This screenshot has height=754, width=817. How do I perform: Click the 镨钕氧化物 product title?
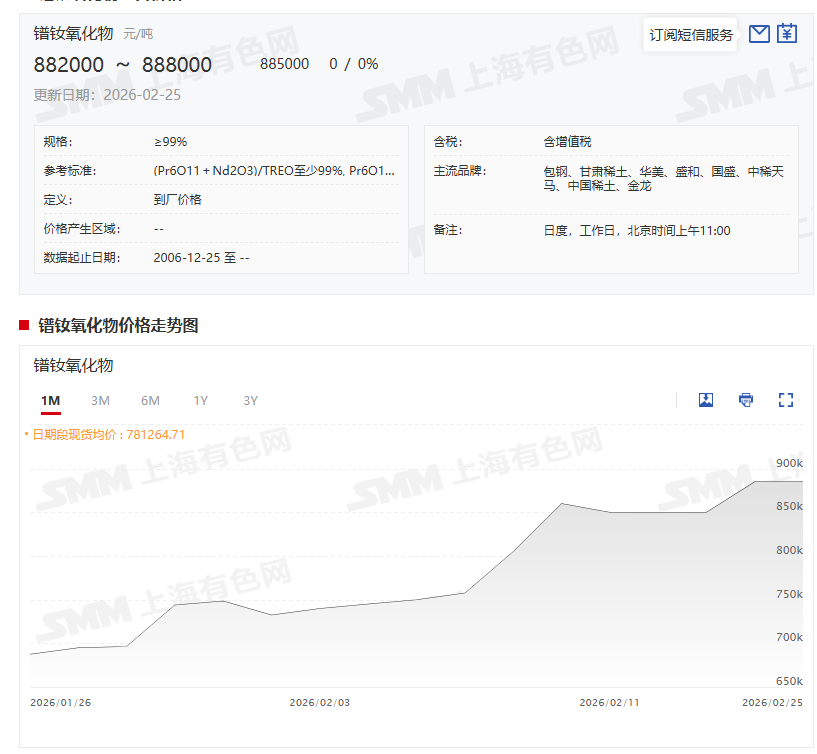(74, 33)
